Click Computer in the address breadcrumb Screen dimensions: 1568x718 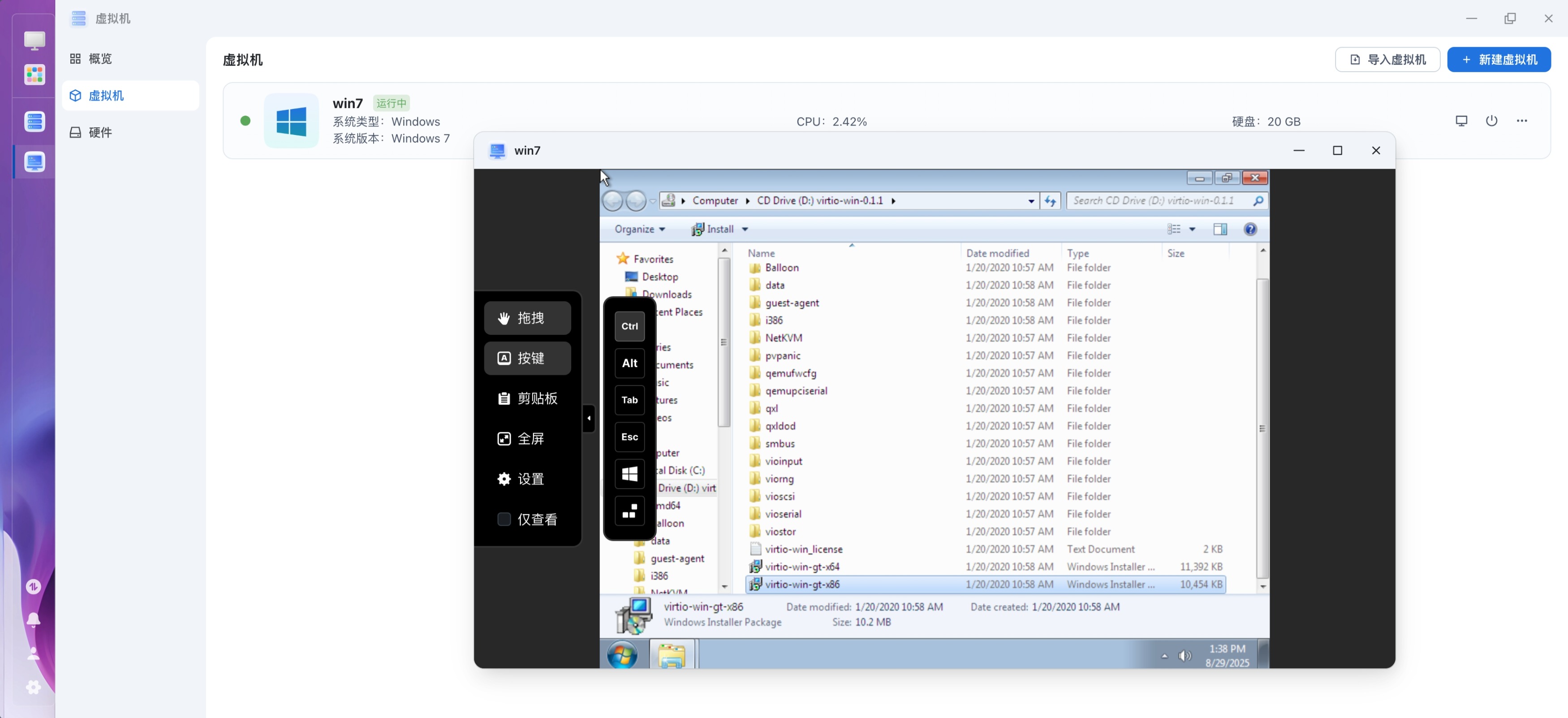click(x=715, y=200)
